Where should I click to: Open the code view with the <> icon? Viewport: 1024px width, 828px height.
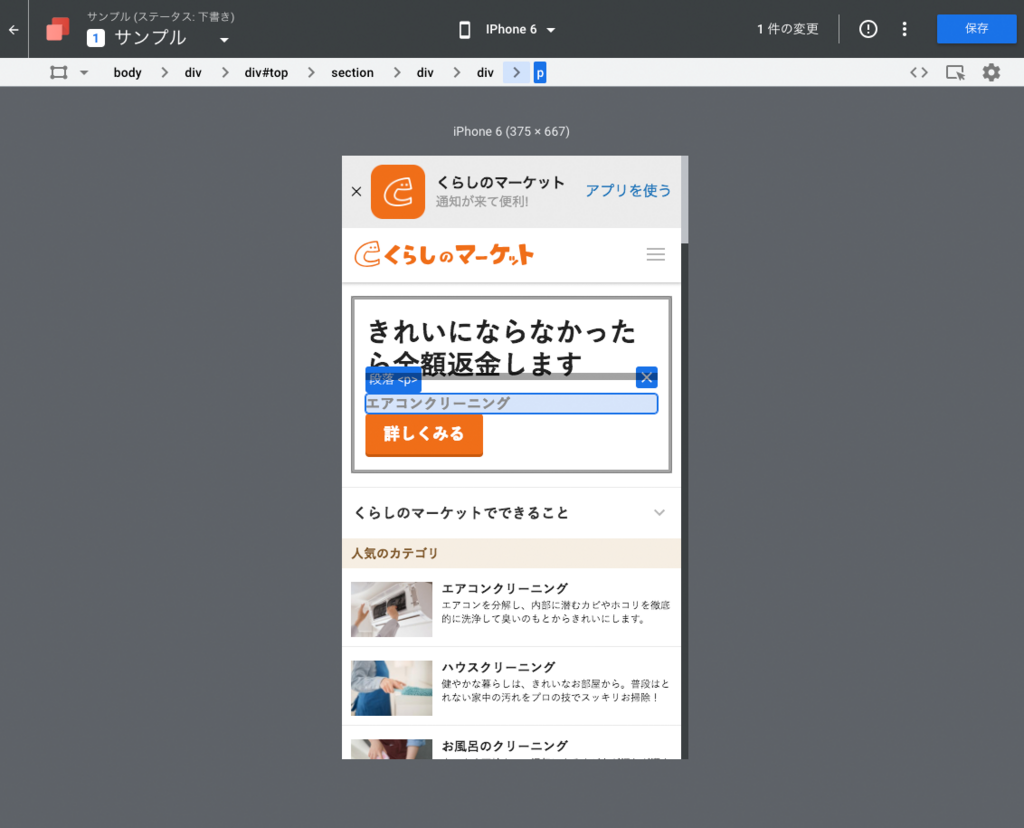tap(919, 72)
